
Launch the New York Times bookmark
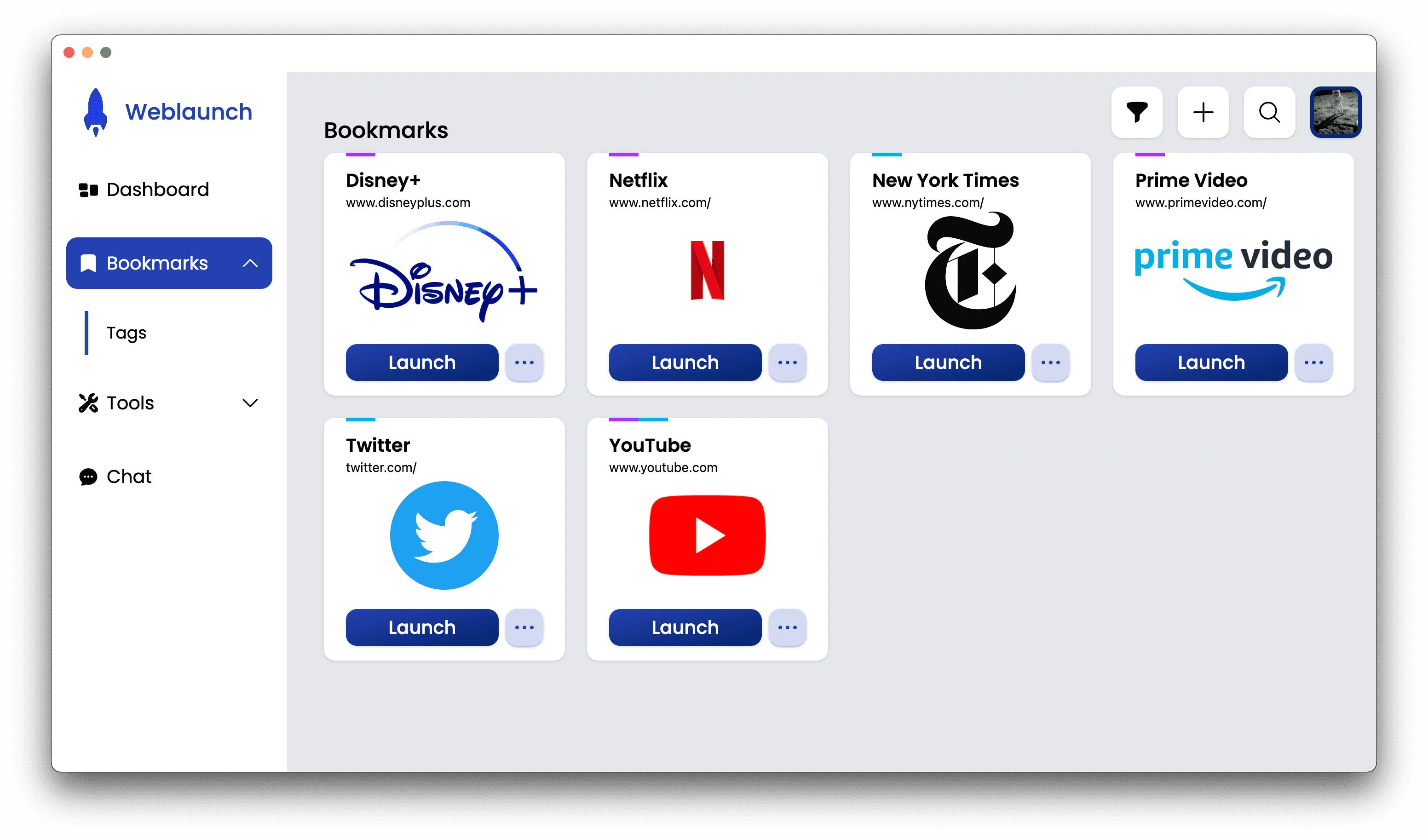[x=948, y=363]
